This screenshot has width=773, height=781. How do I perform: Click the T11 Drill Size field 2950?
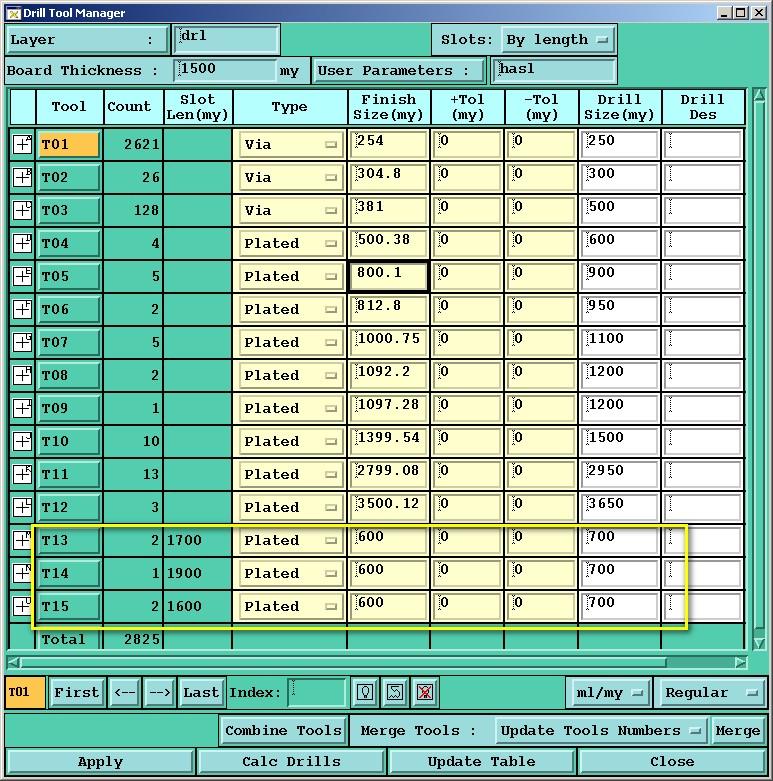[x=620, y=474]
